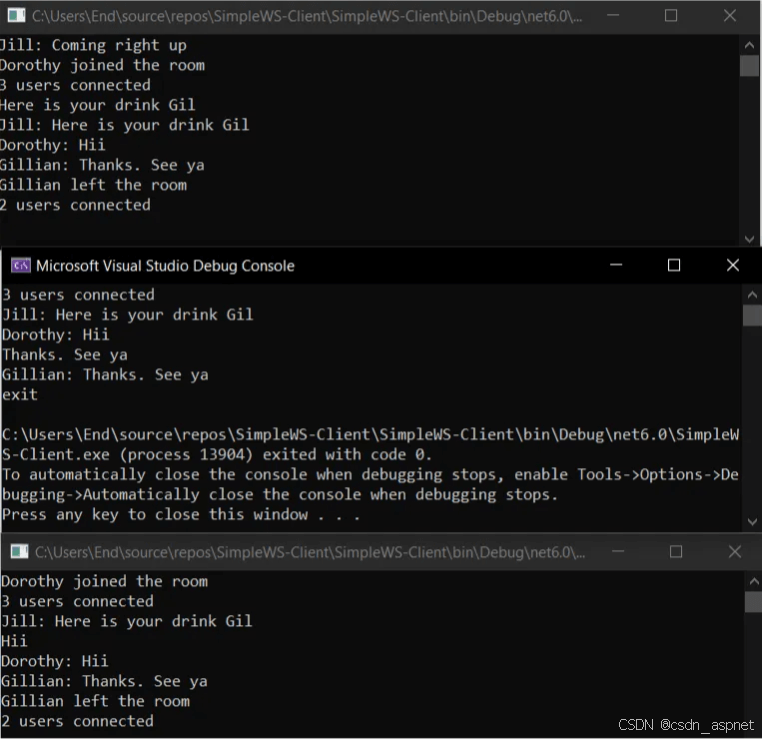Close the bottom SimpleWS-Client console window
The height and width of the screenshot is (739, 762).
[x=735, y=551]
